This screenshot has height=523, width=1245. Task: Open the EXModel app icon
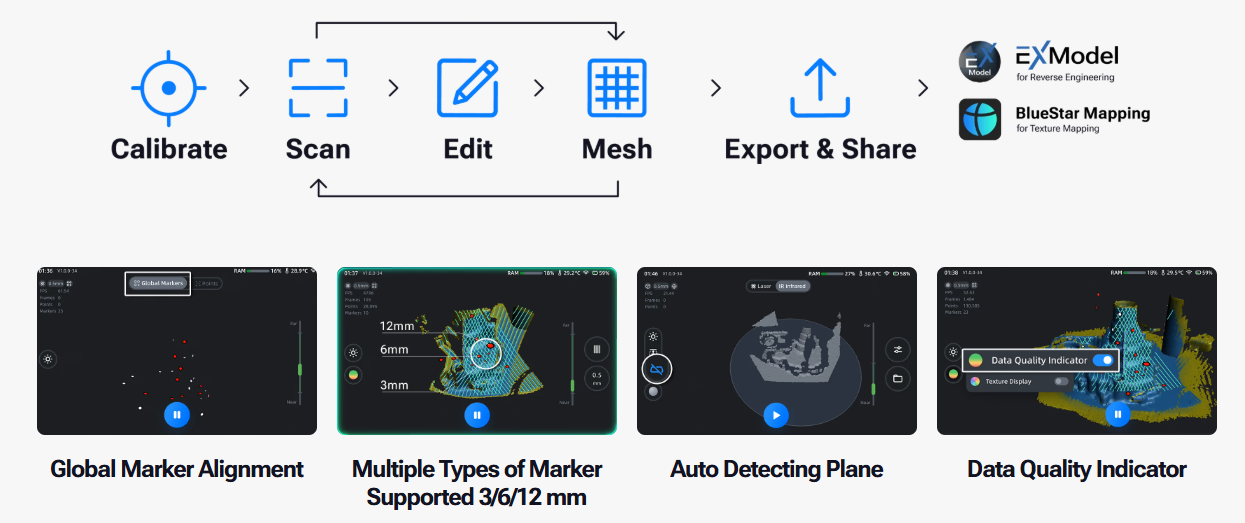click(979, 61)
